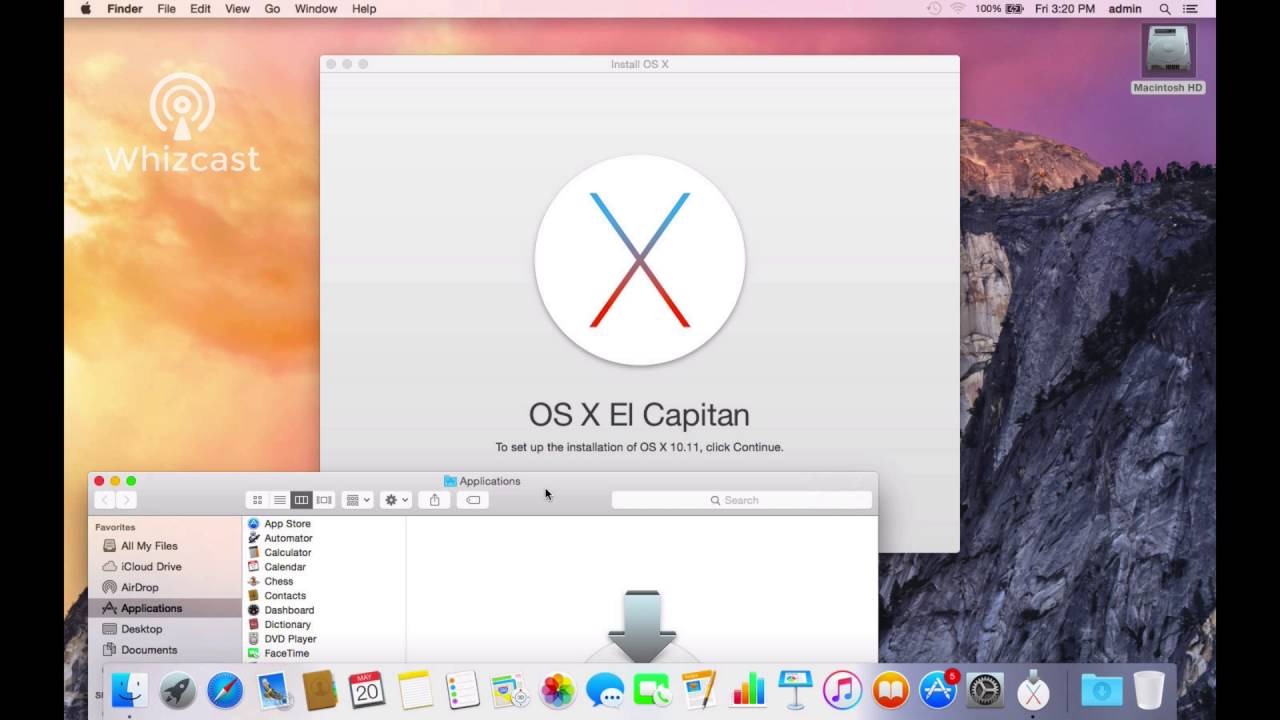Viewport: 1280px width, 720px height.
Task: Open iTunes music note icon
Action: (842, 690)
